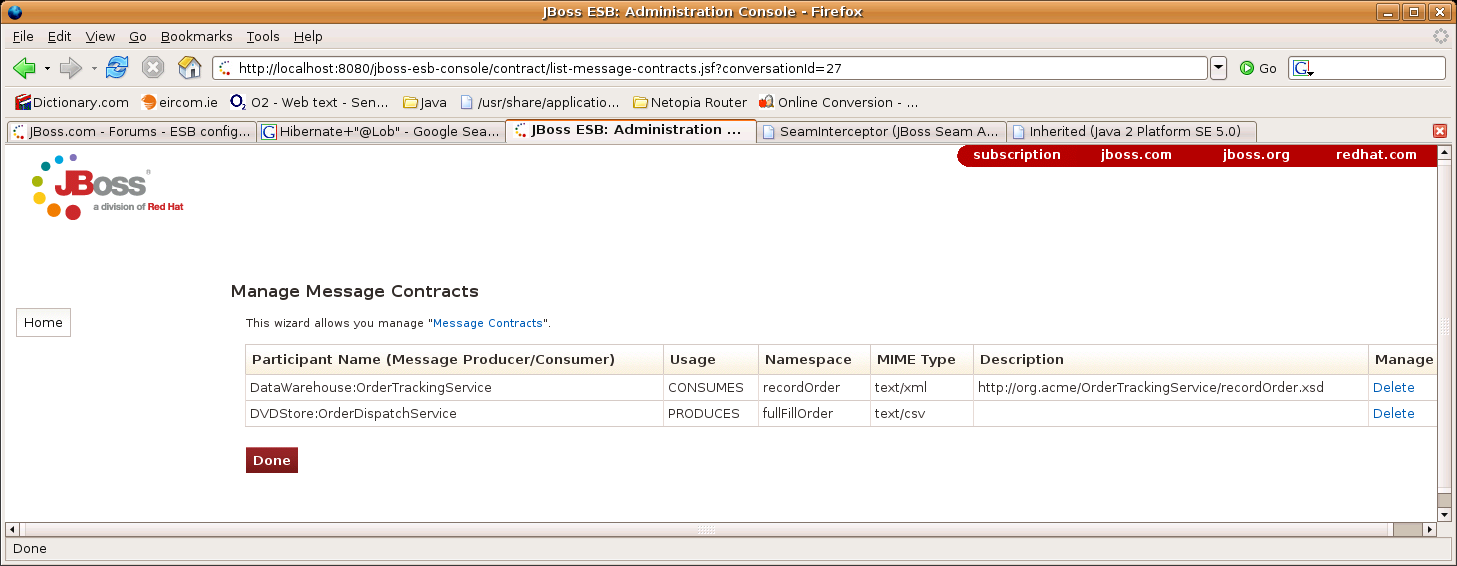
Task: Click the green Go button
Action: coord(1258,68)
